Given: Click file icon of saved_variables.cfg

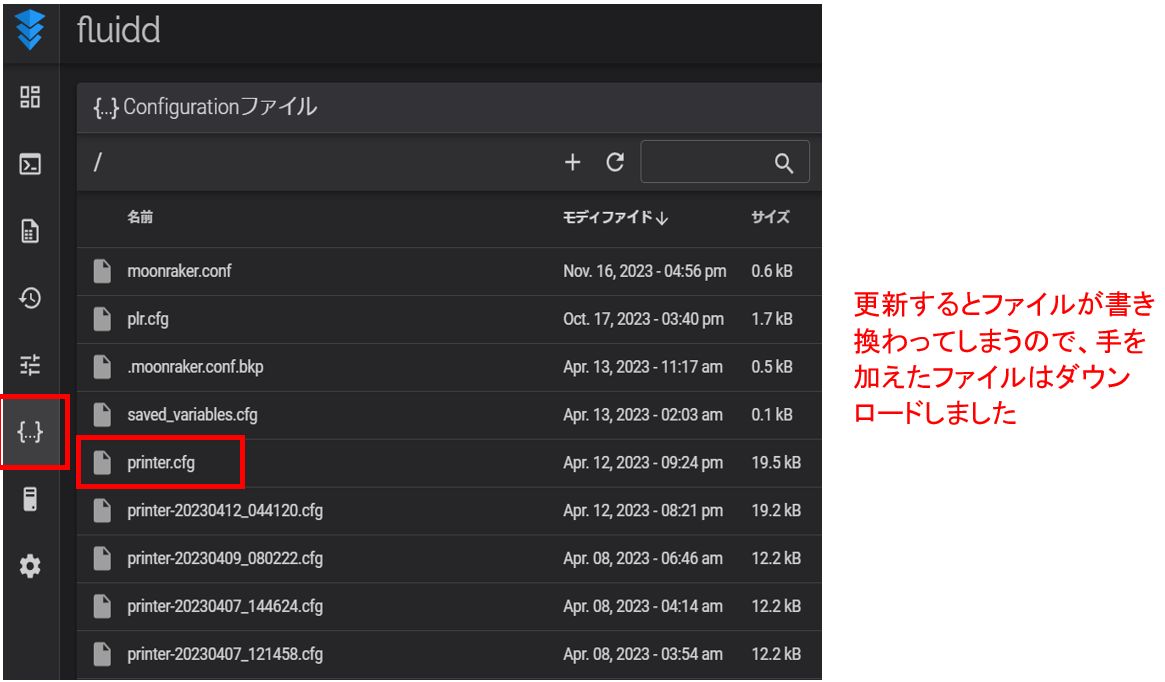Looking at the screenshot, I should [x=103, y=415].
